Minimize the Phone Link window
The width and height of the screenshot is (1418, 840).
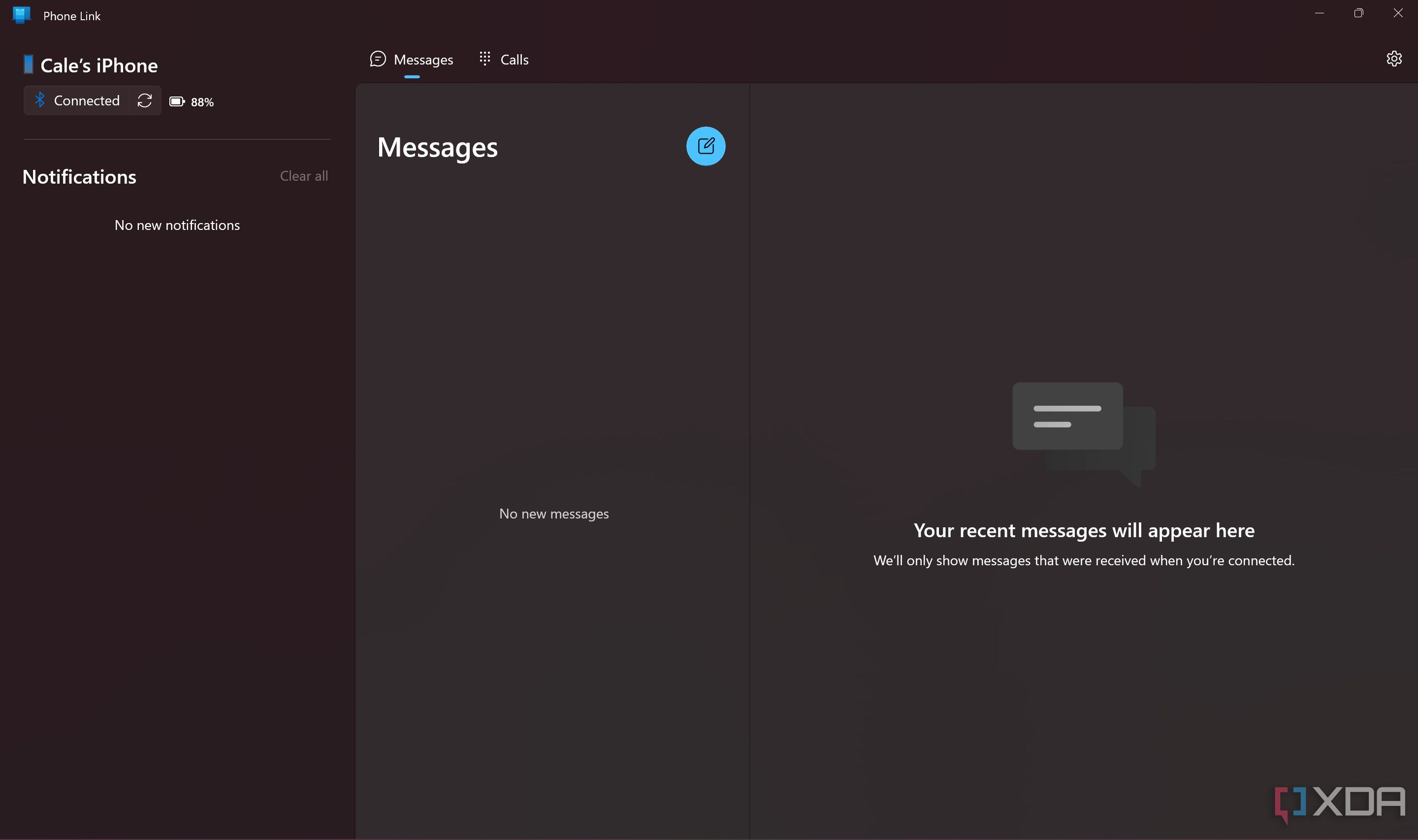pyautogui.click(x=1319, y=13)
